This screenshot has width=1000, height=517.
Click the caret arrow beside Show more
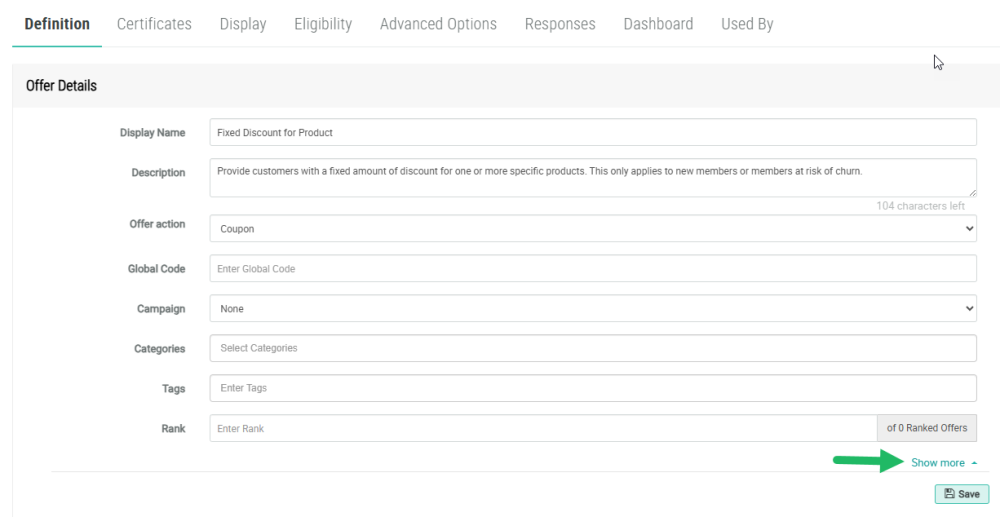(974, 463)
